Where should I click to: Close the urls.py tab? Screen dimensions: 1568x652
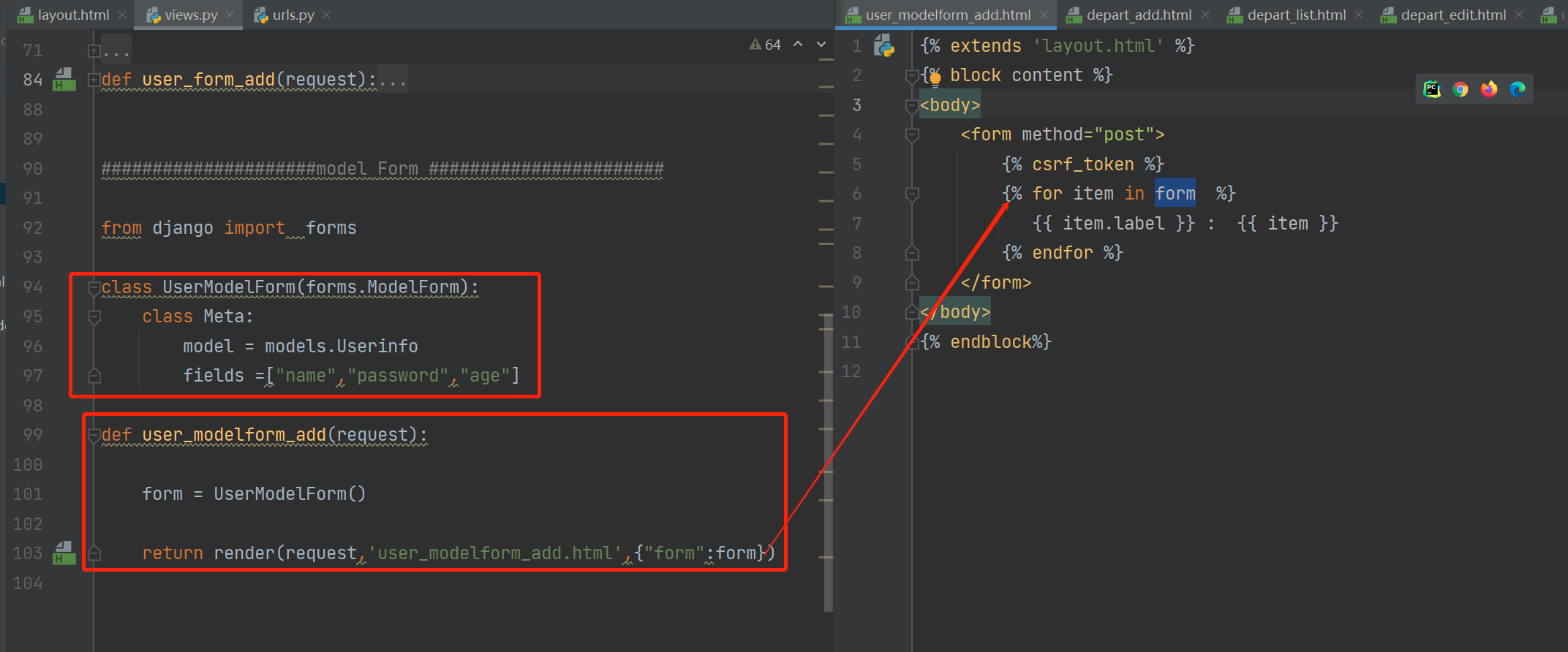pyautogui.click(x=326, y=15)
